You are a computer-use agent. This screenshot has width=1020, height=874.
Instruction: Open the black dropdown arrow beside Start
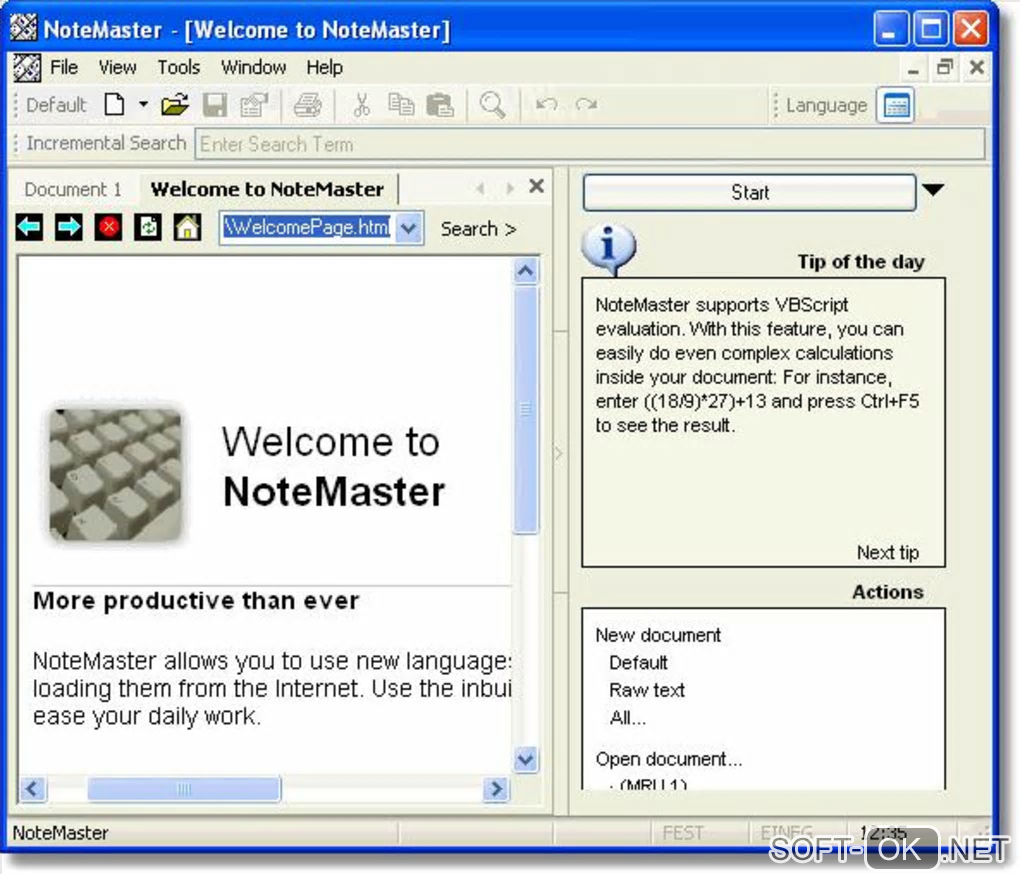pyautogui.click(x=933, y=190)
